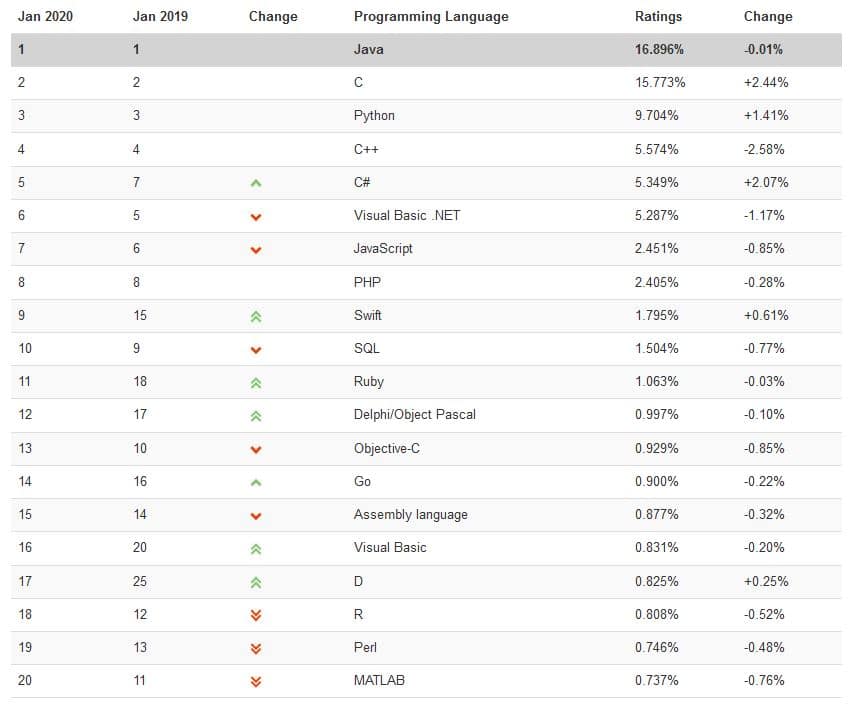Viewport: 853px width, 706px height.
Task: Click the double down arrow beside MATLAB
Action: pyautogui.click(x=256, y=682)
